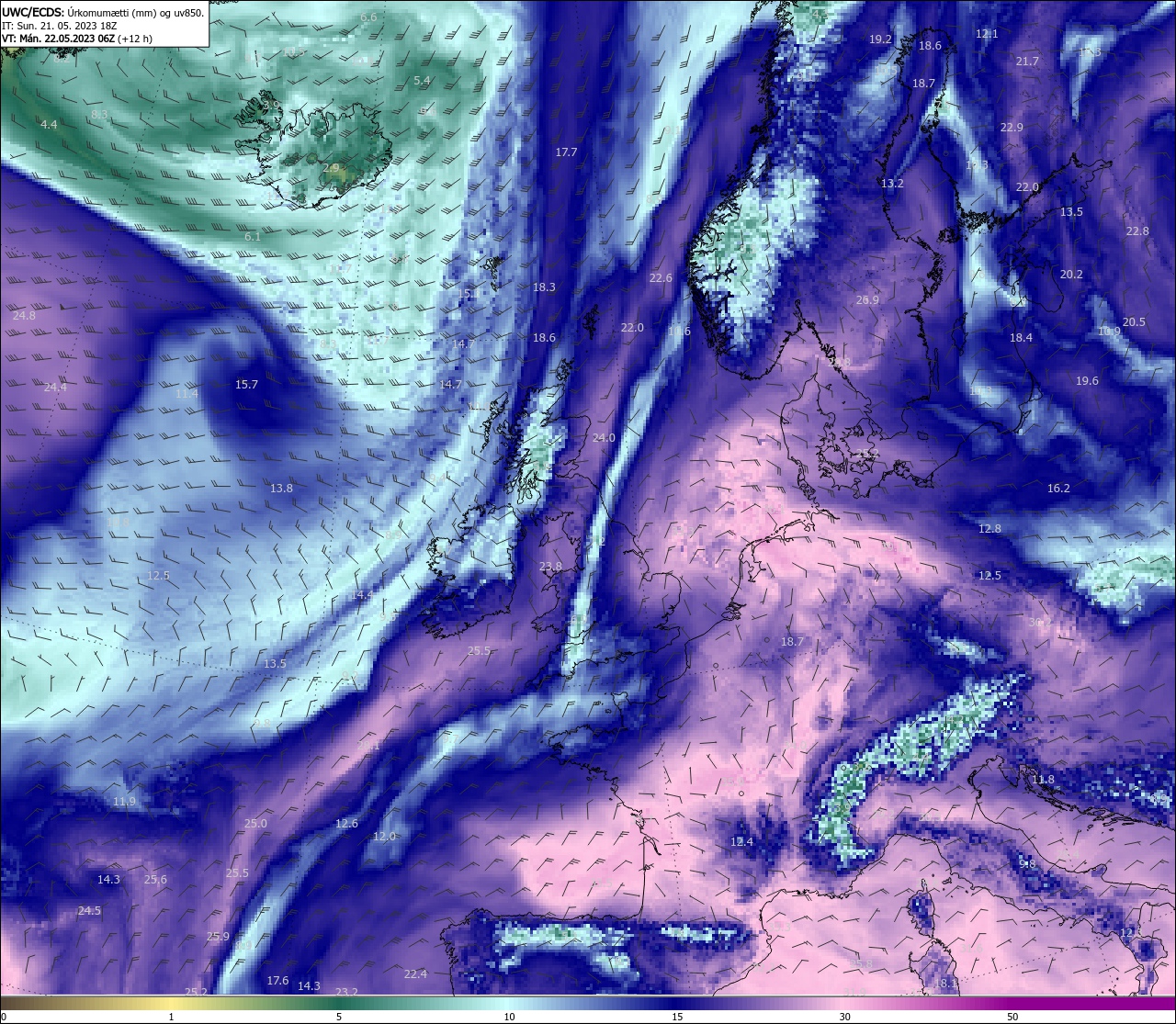Click the map value 18.1

(x=945, y=983)
